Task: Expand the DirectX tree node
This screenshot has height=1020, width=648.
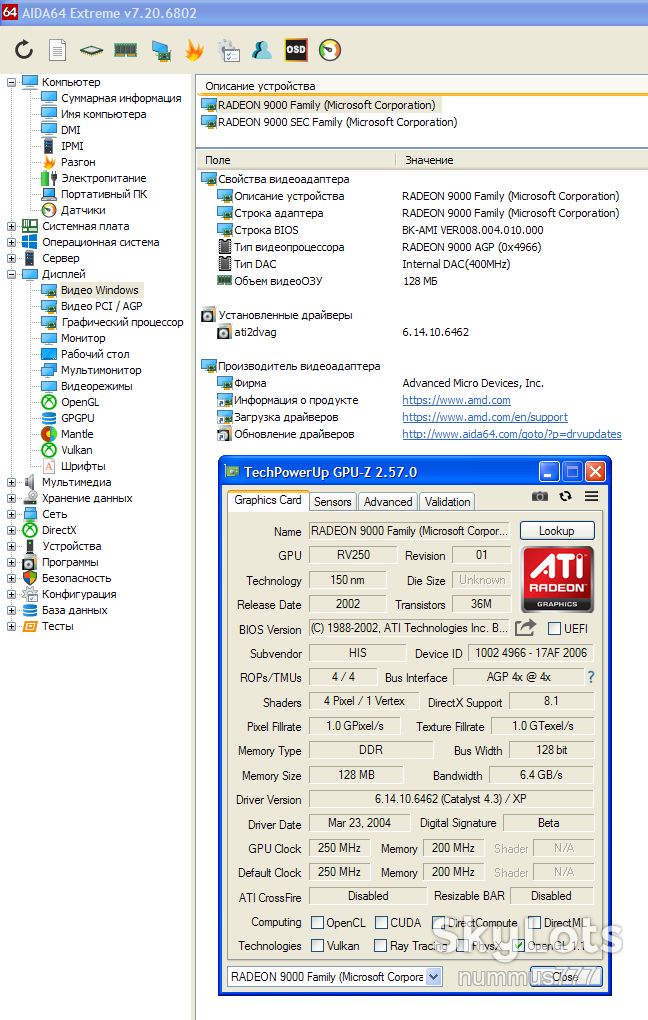Action: point(12,530)
